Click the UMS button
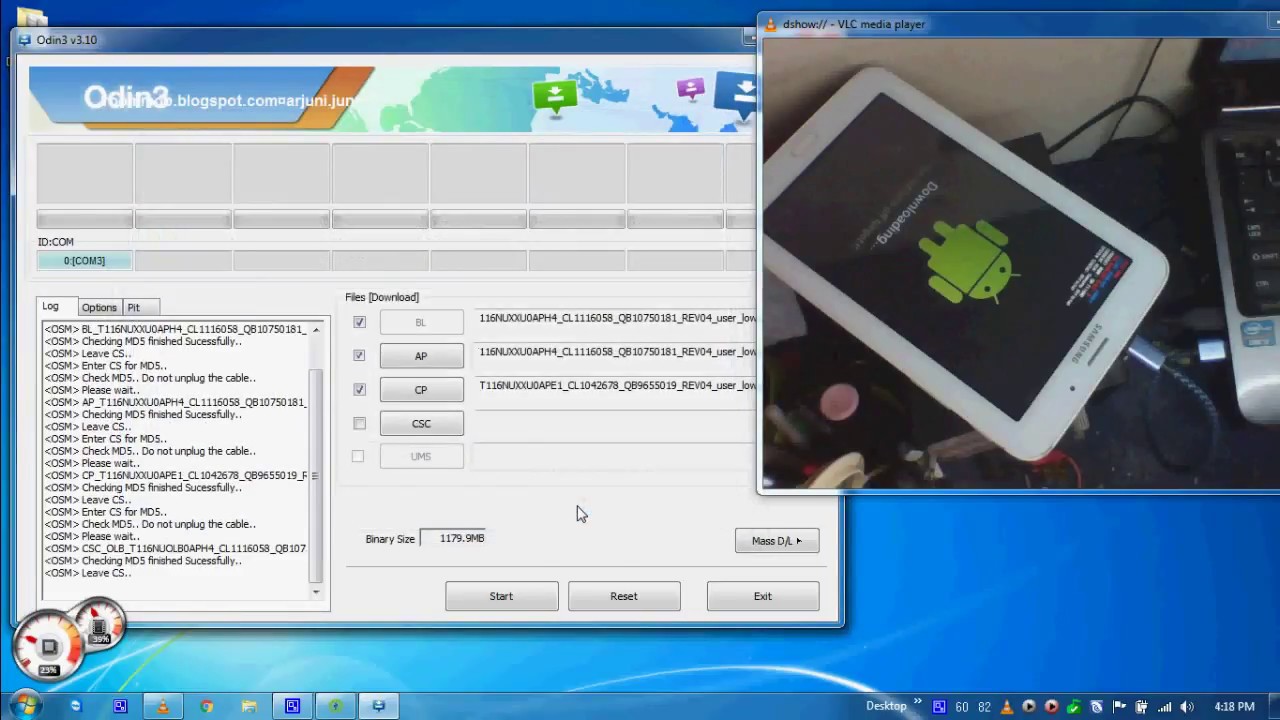 tap(421, 457)
